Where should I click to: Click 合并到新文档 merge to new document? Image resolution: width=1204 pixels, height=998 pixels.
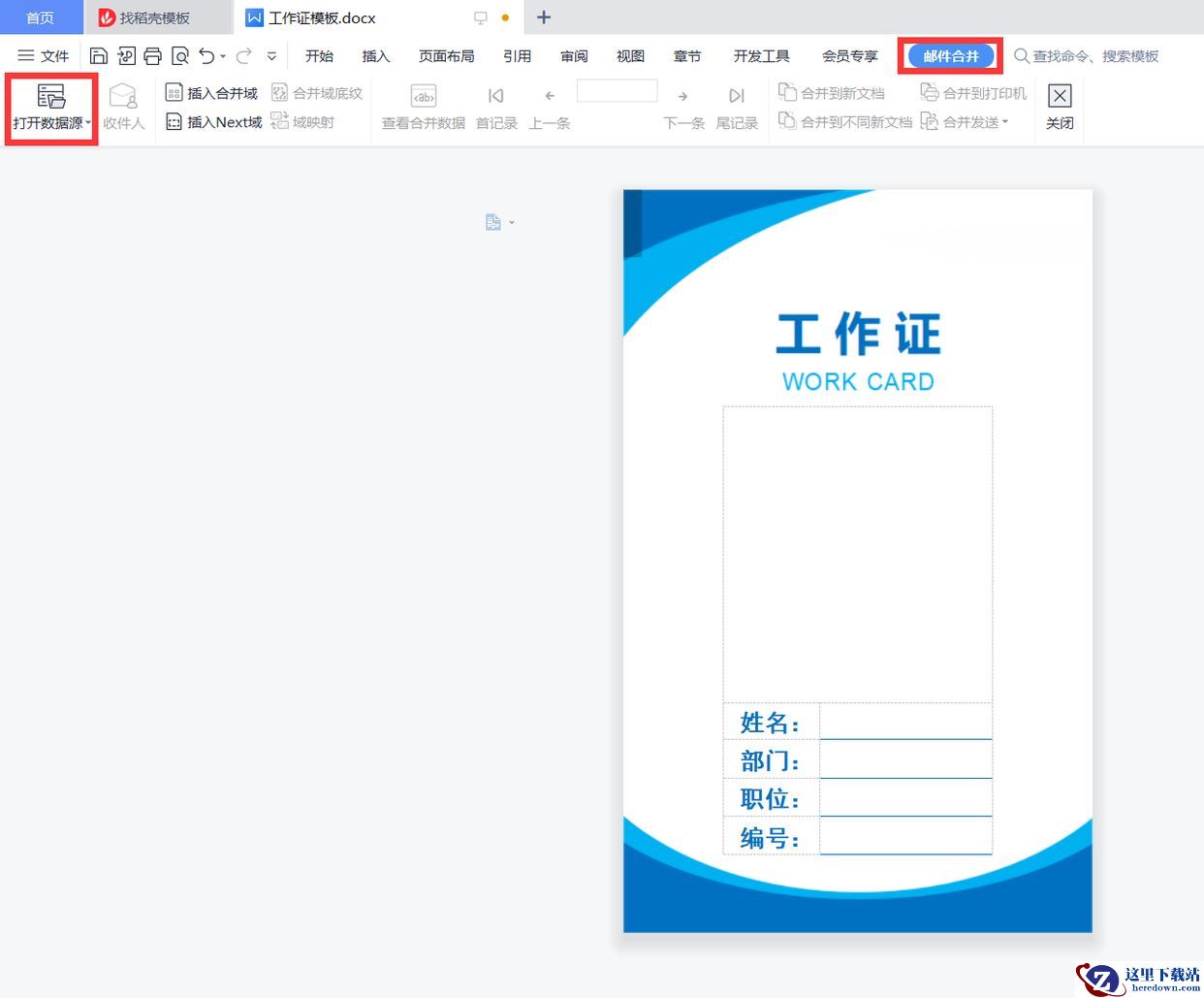tap(832, 93)
